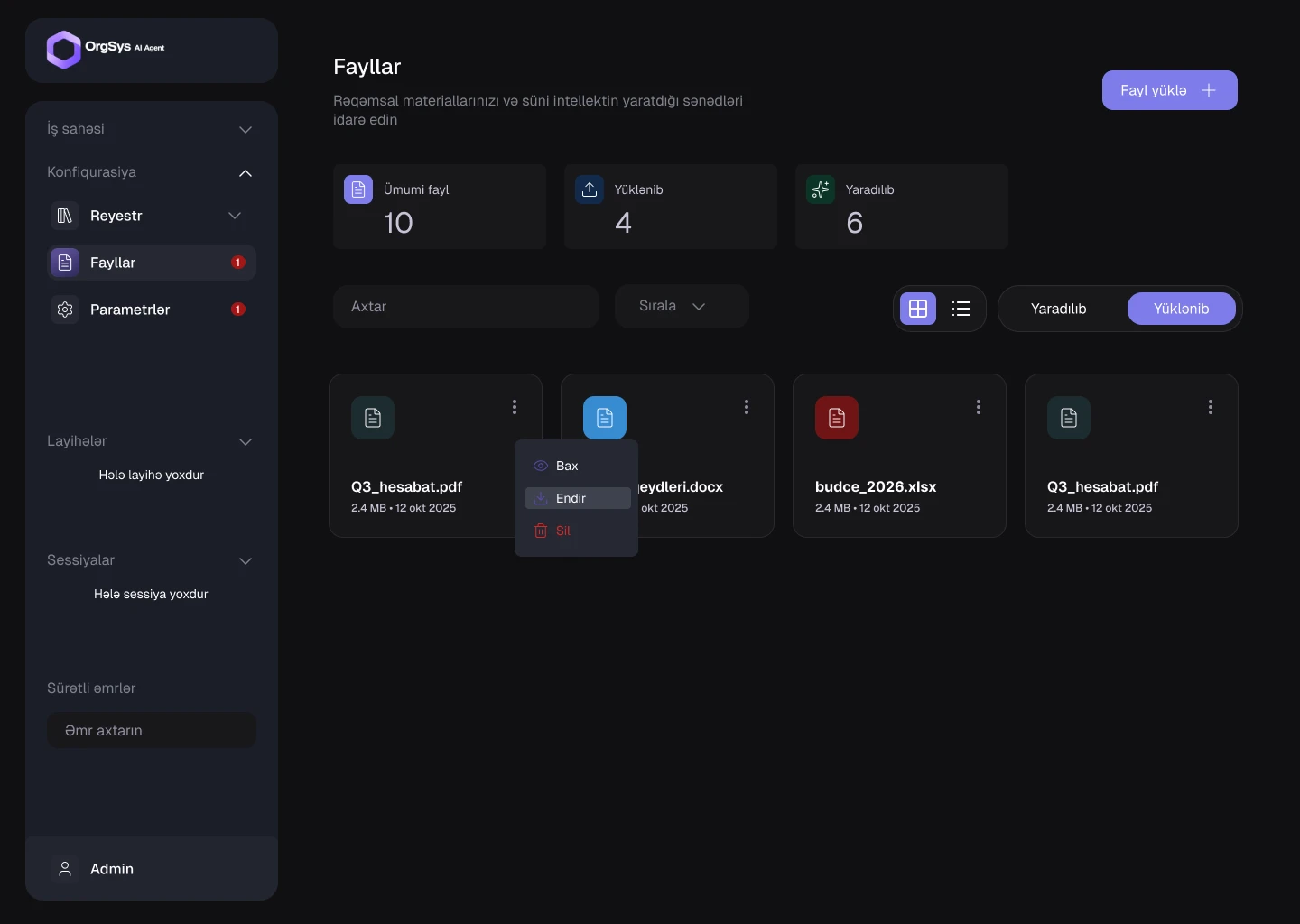This screenshot has width=1300, height=924.
Task: Click the red badge on Parametrlər
Action: 238,310
